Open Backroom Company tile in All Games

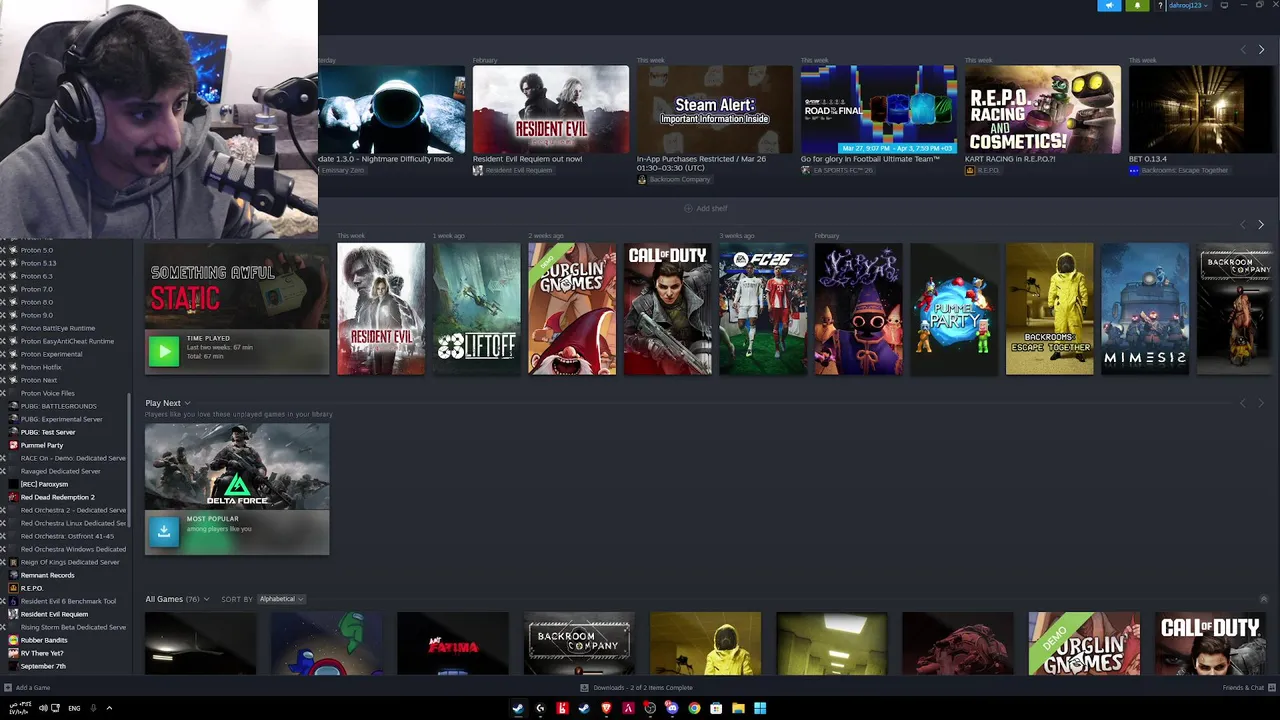pyautogui.click(x=579, y=644)
